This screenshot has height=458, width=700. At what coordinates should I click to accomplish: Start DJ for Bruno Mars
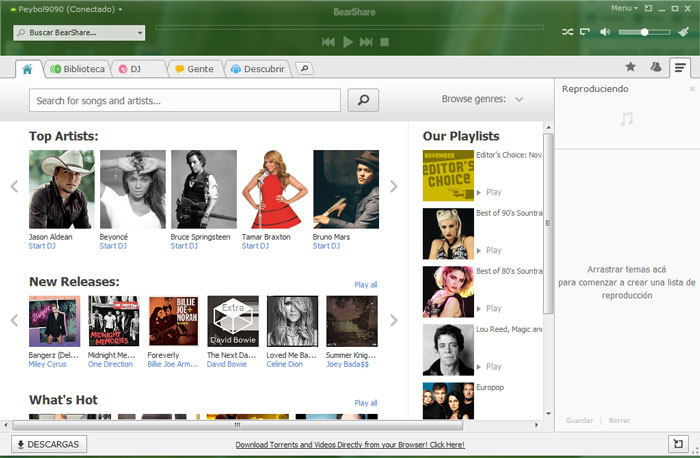pyautogui.click(x=326, y=246)
